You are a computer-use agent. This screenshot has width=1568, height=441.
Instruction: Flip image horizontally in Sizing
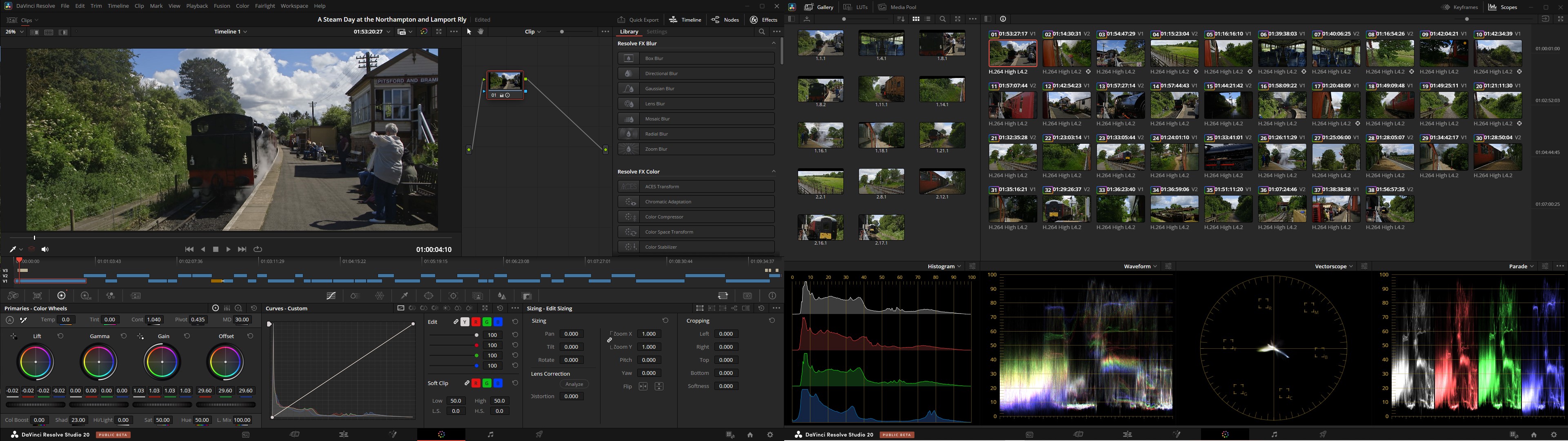pos(643,387)
